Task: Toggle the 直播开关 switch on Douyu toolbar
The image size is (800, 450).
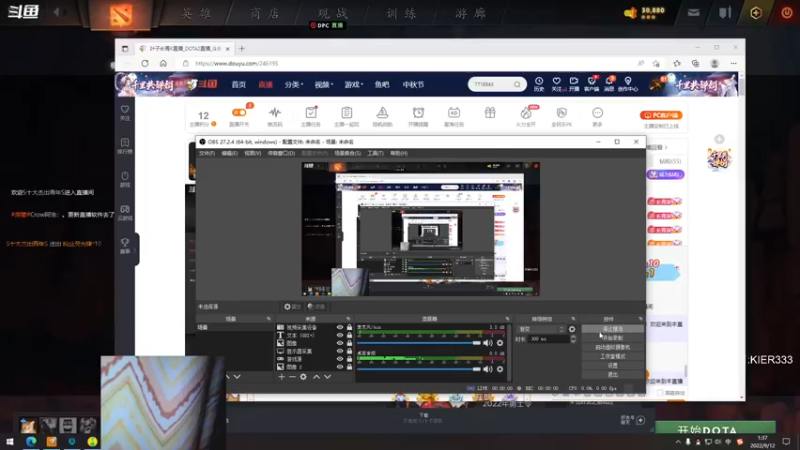Action: pyautogui.click(x=239, y=113)
